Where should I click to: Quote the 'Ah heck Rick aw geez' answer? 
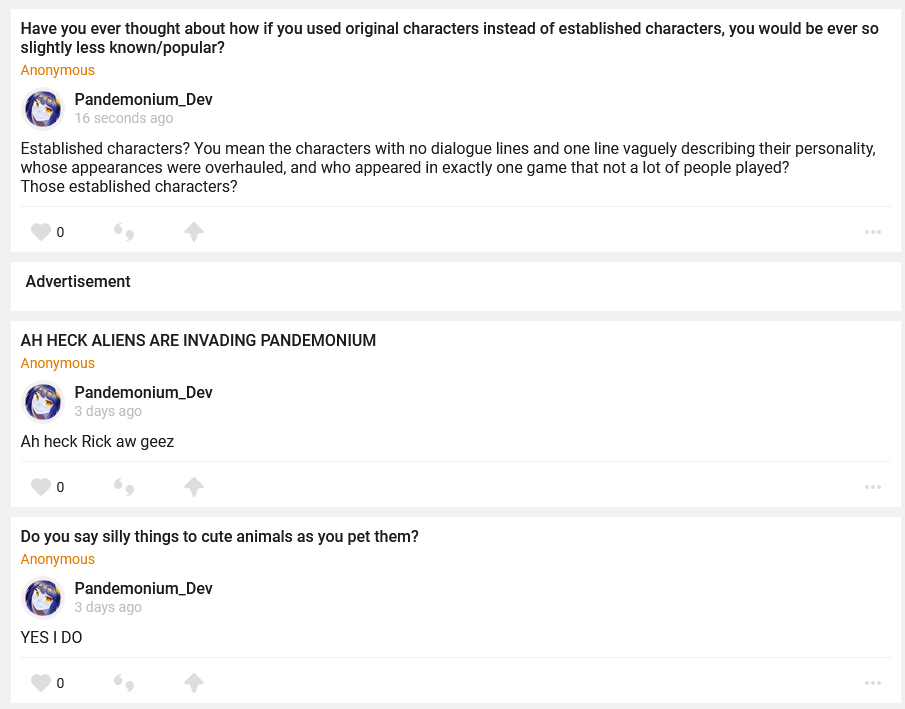pyautogui.click(x=124, y=487)
